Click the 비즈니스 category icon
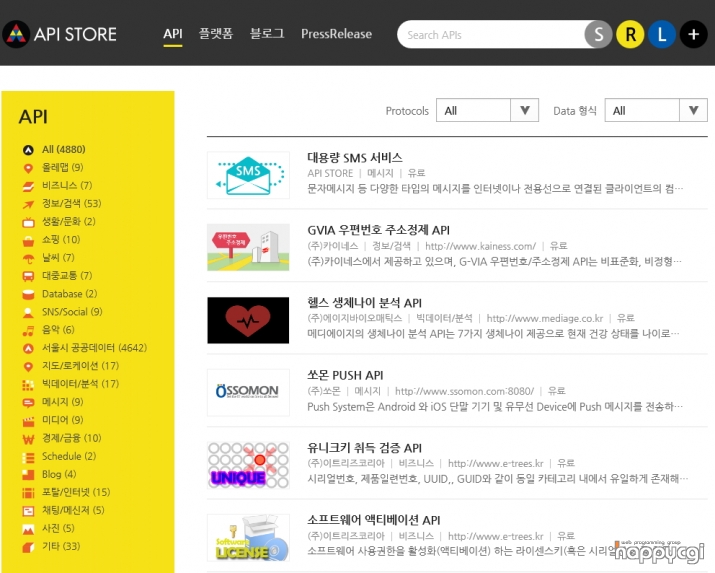Viewport: 715px width, 573px height. click(x=28, y=186)
